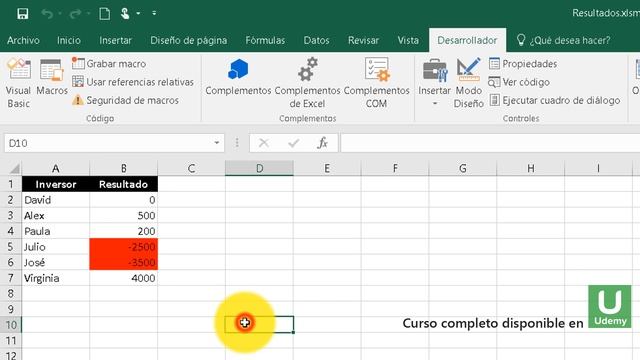
Task: Click Grabar macro
Action: click(109, 64)
